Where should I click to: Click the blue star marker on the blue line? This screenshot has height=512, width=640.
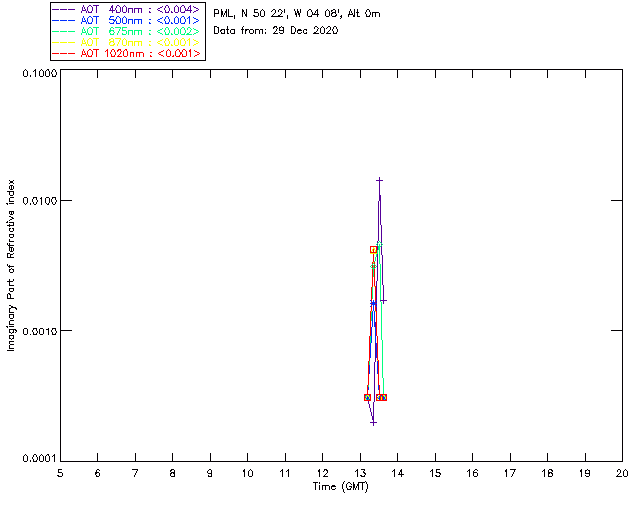click(373, 303)
